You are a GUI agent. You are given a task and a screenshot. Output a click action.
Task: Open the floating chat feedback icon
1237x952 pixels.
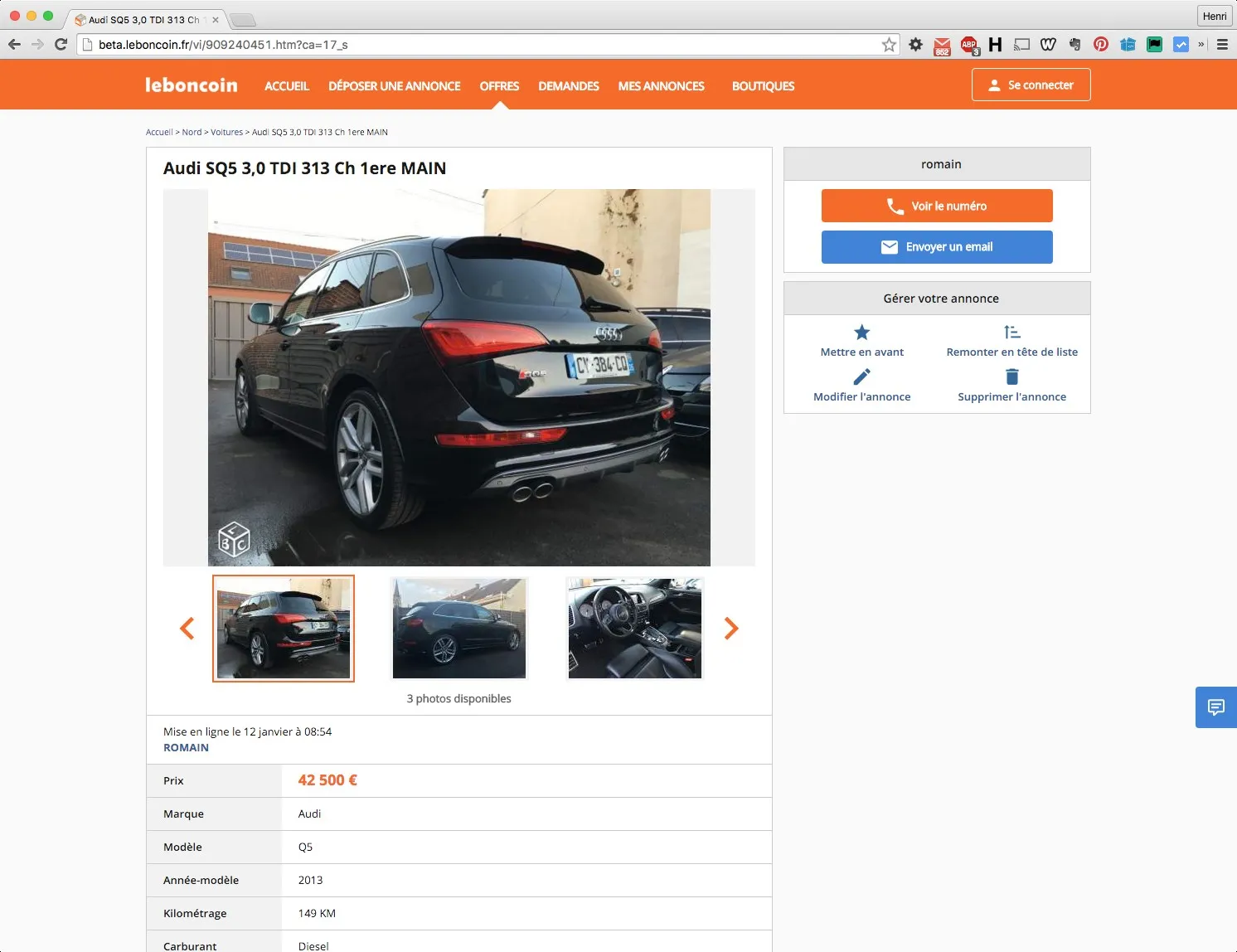tap(1216, 707)
